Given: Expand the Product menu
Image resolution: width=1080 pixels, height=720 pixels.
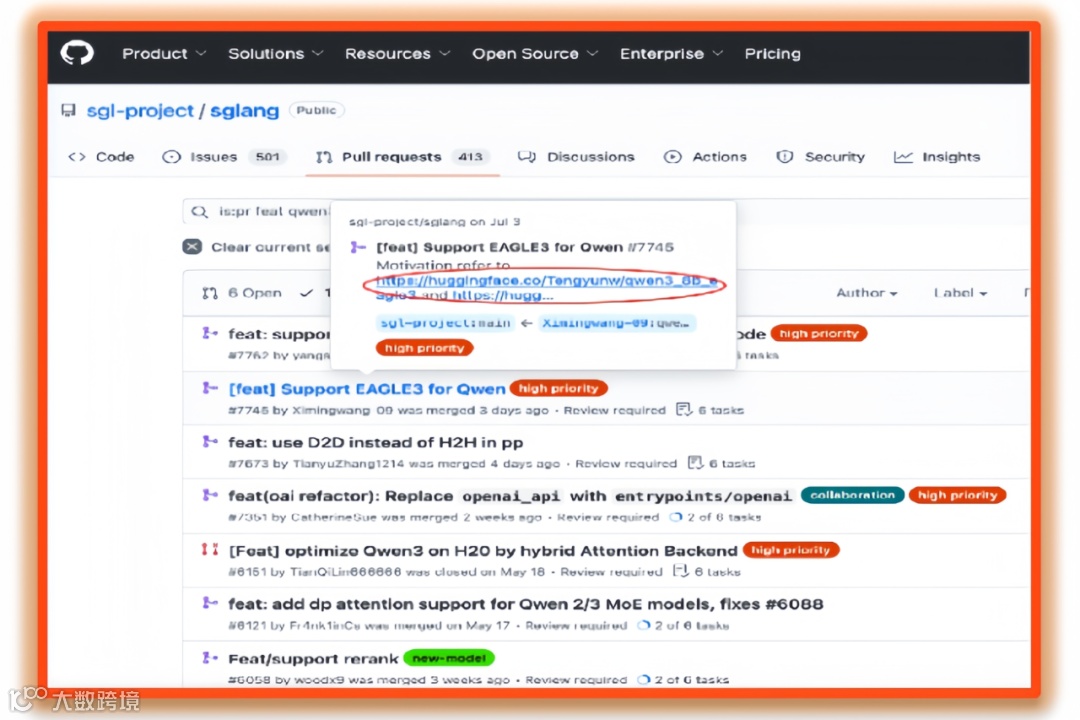Looking at the screenshot, I should coord(164,54).
